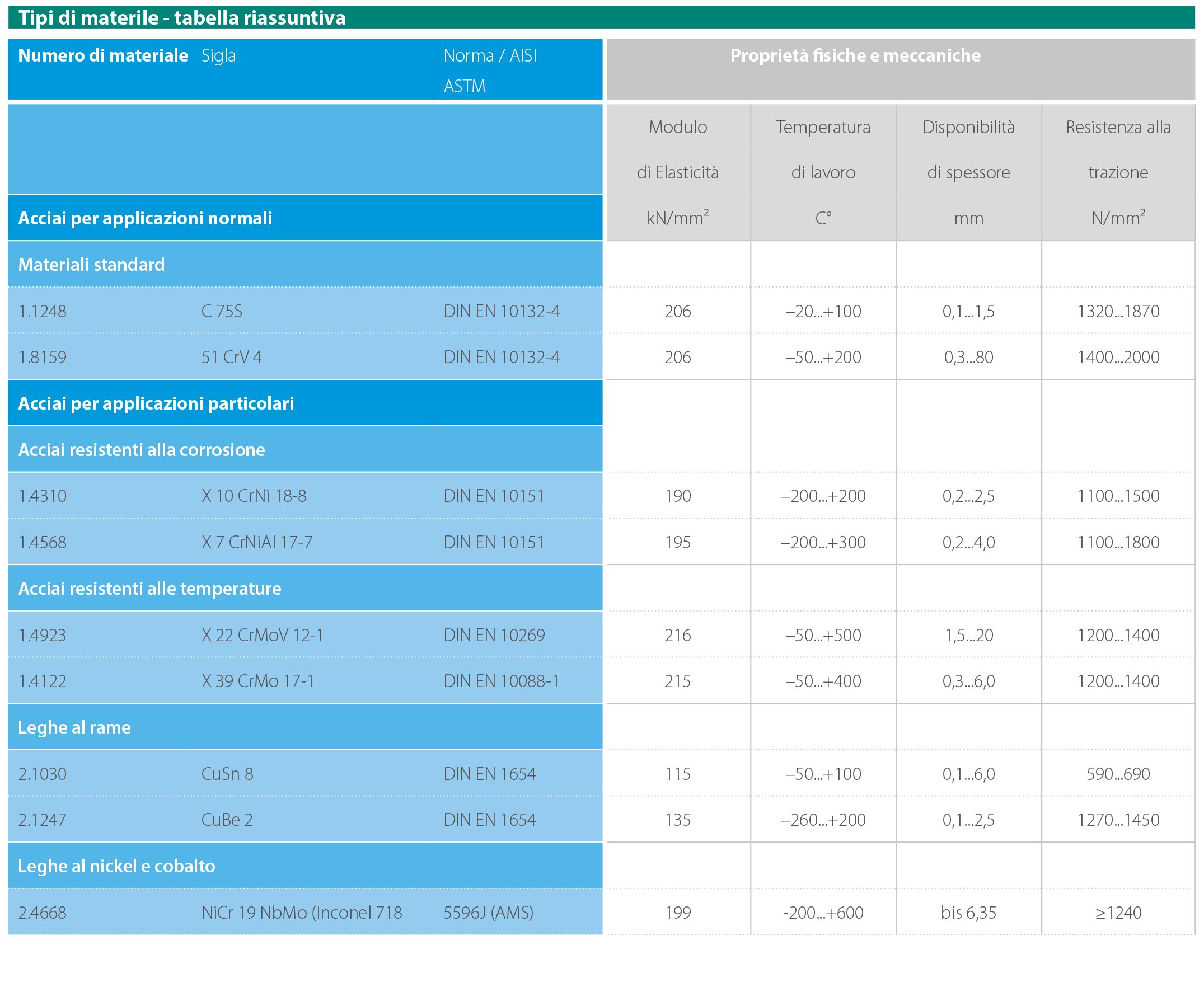This screenshot has height=992, width=1204.
Task: Select the 'Proprietà fisiche e meccaniche' header
Action: click(x=855, y=55)
